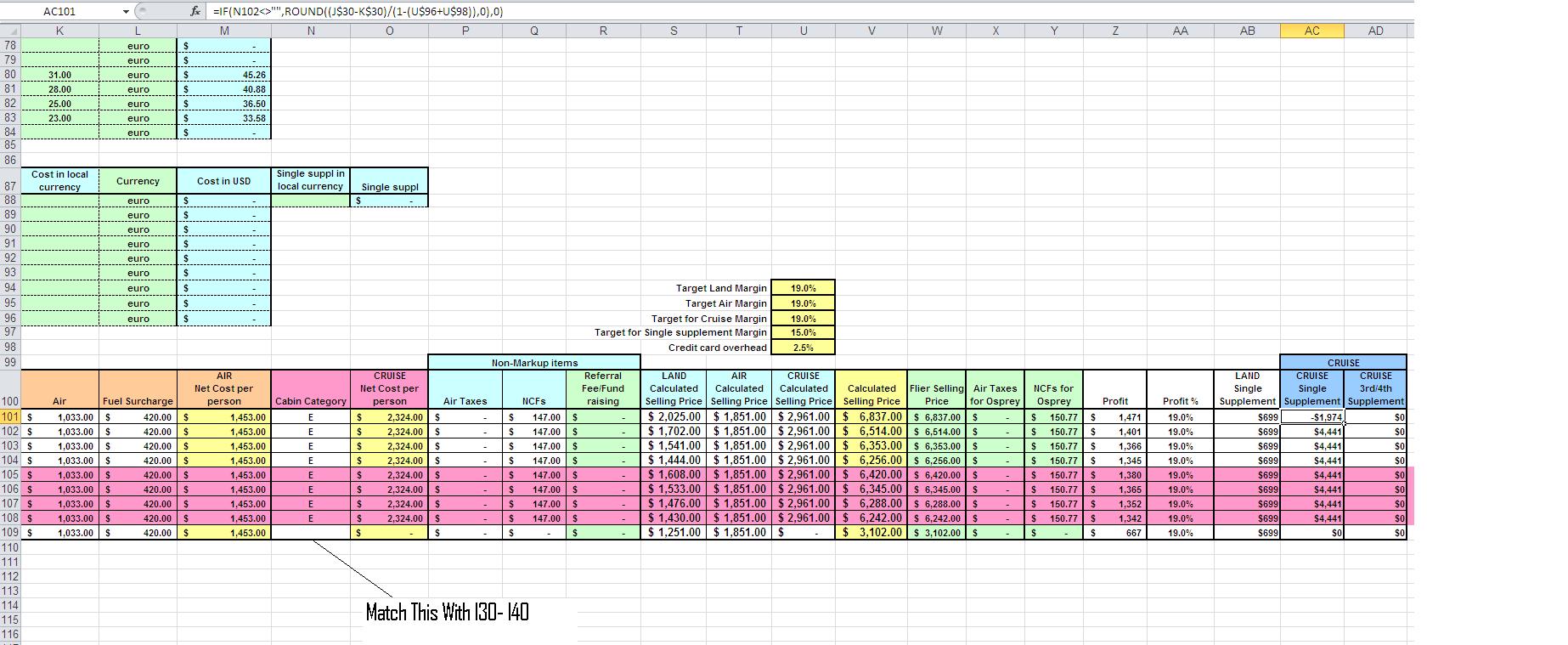Select column AA header
The image size is (1568, 645).
coord(1180,31)
